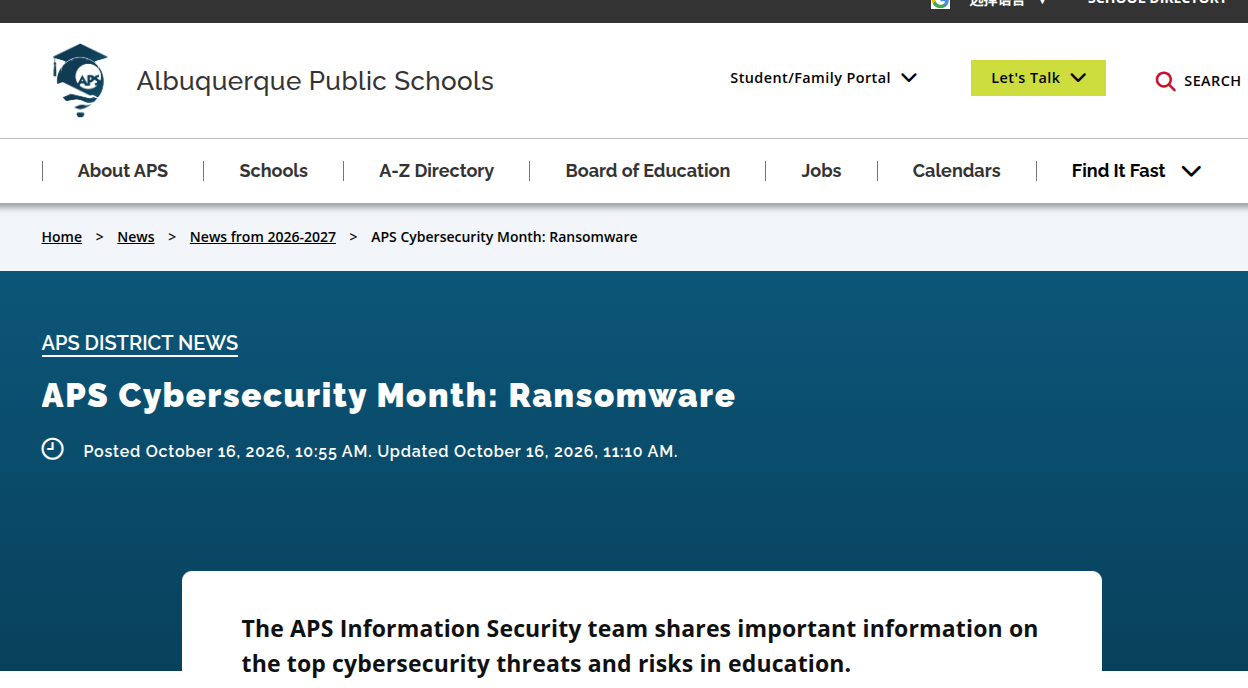This screenshot has width=1248, height=688.
Task: Open the About APS menu item
Action: pos(123,171)
